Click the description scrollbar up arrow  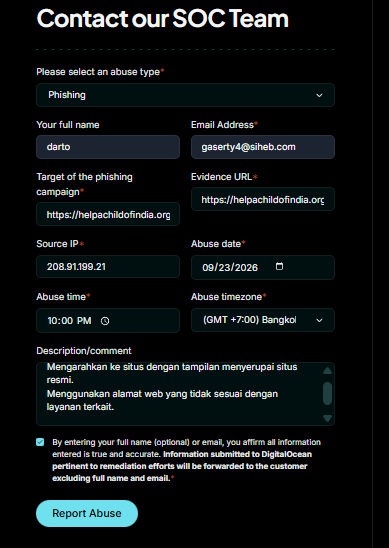pyautogui.click(x=327, y=370)
